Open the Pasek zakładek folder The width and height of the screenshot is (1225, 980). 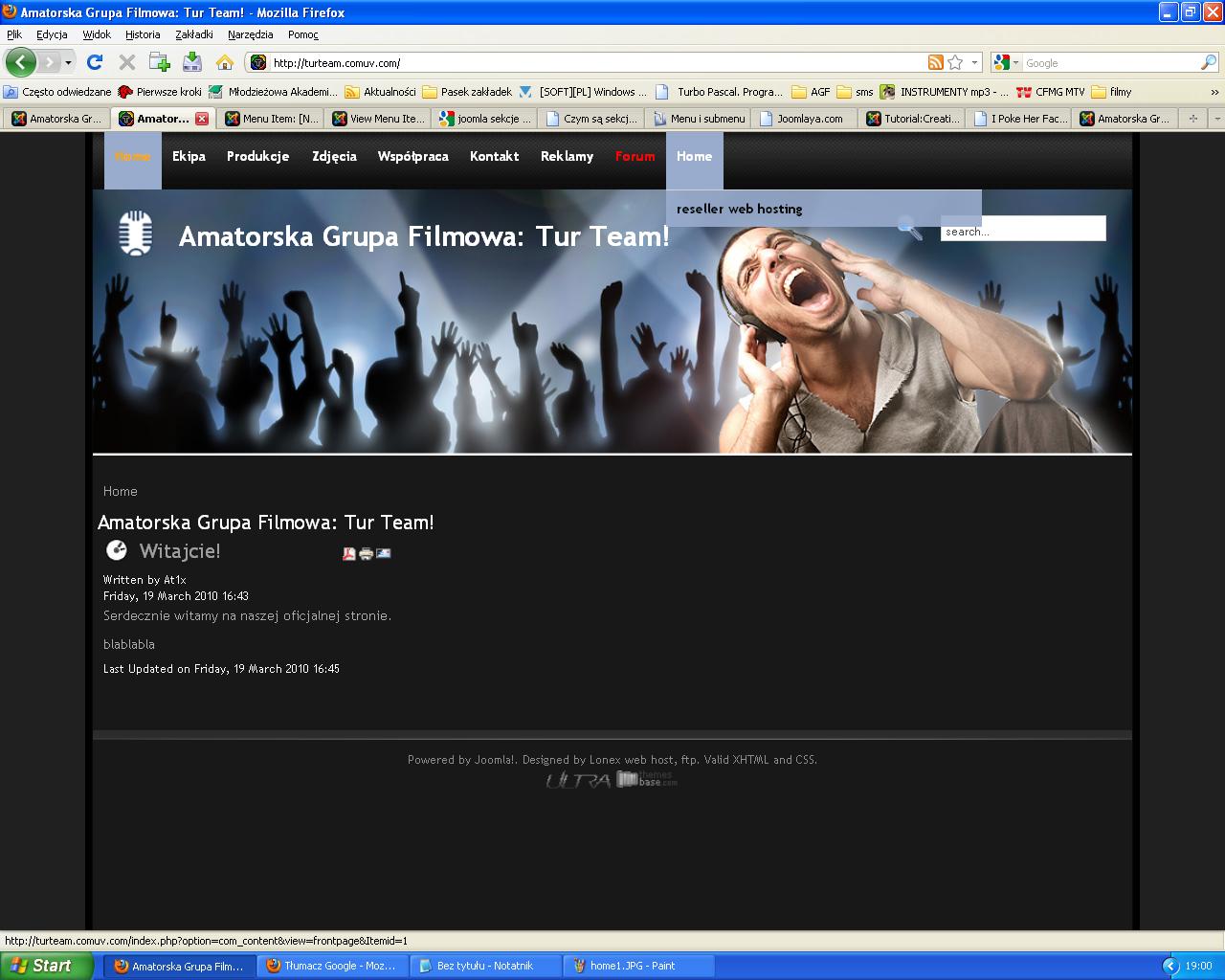[x=467, y=92]
